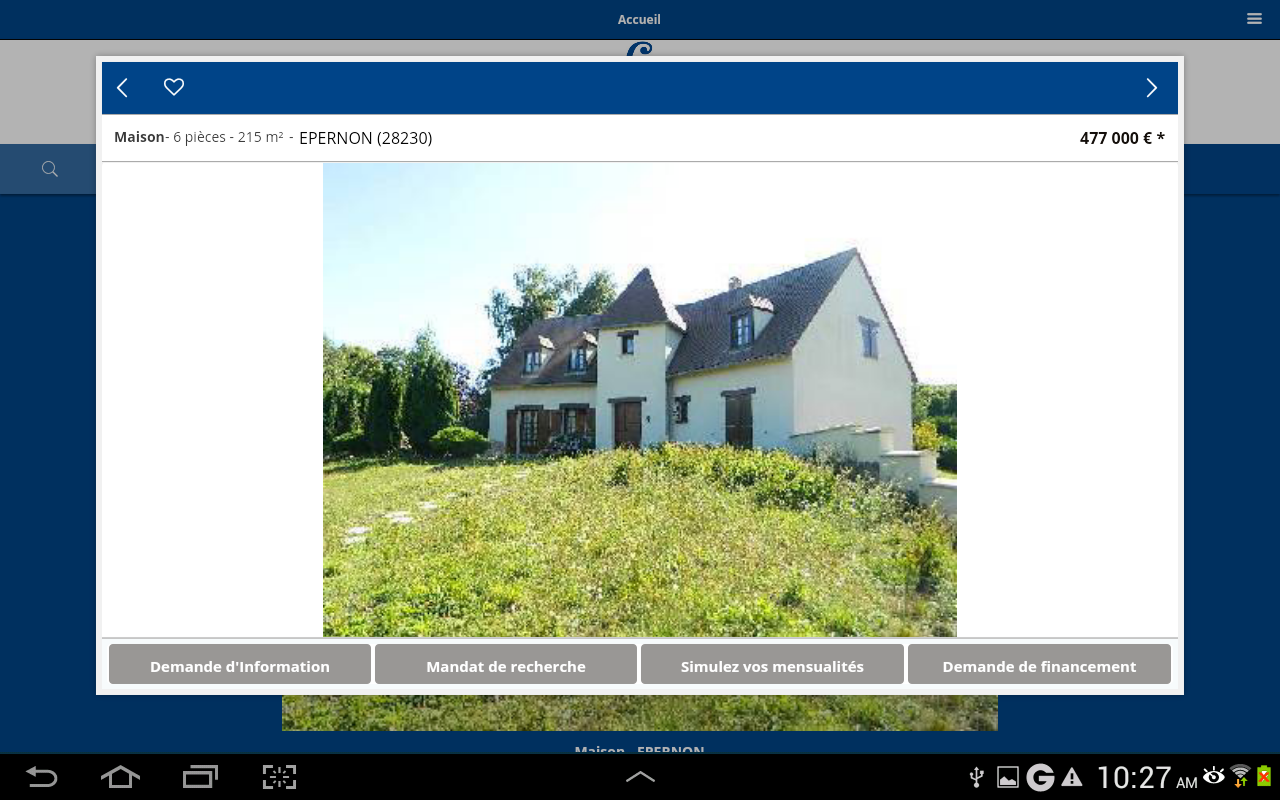Tap the EPERNON (28230) location text
The image size is (1280, 800).
[366, 138]
